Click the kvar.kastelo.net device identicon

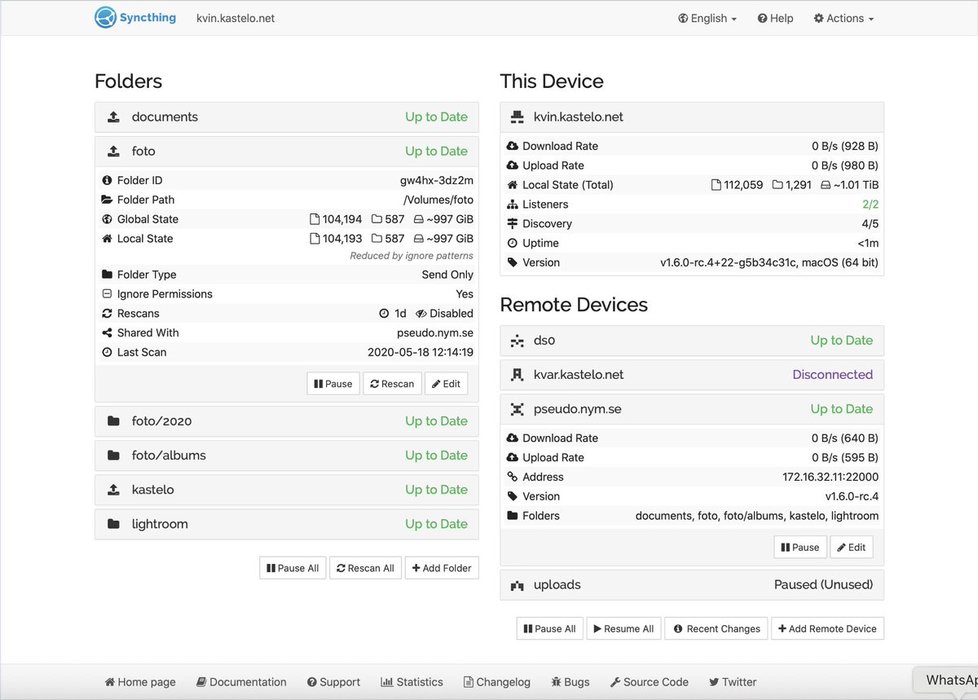517,375
